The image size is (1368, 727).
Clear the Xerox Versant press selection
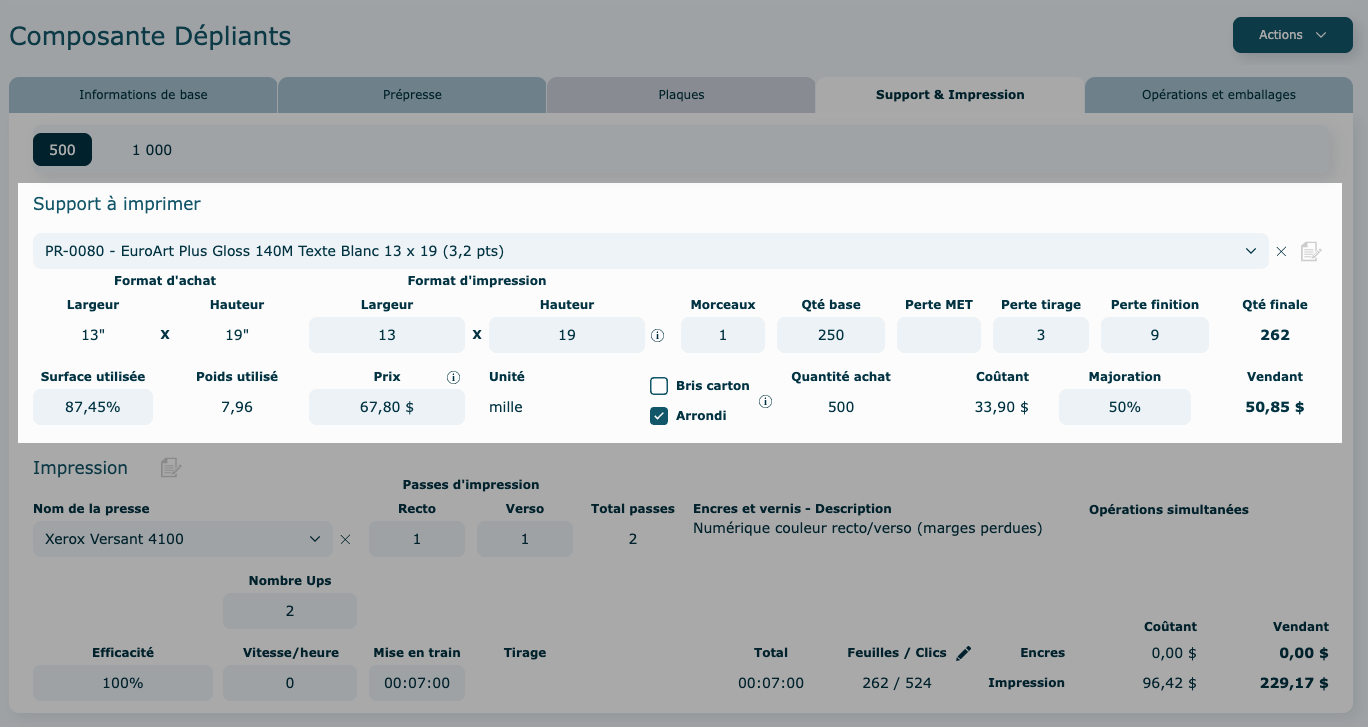click(x=345, y=539)
